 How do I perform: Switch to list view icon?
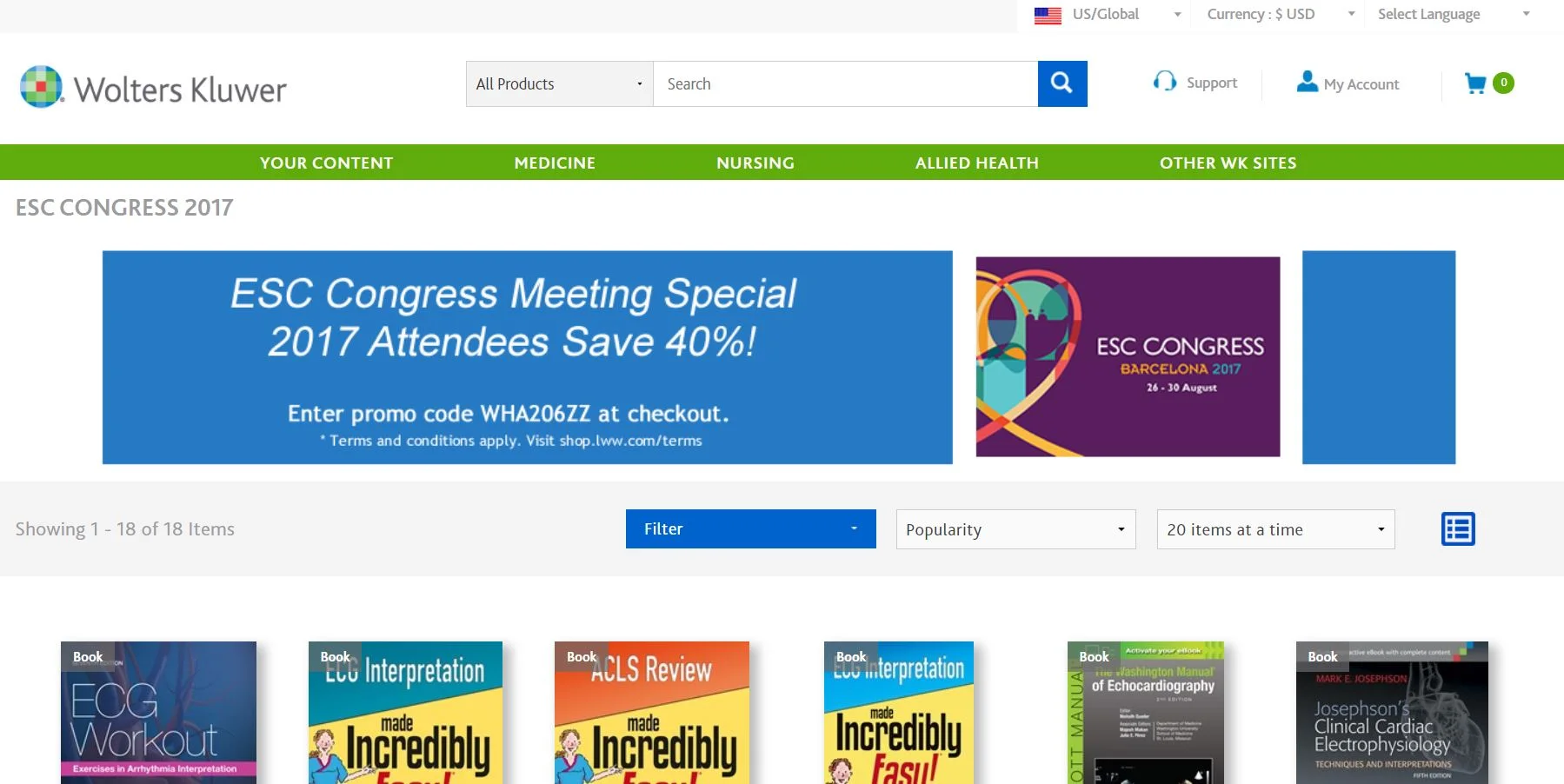coord(1458,528)
